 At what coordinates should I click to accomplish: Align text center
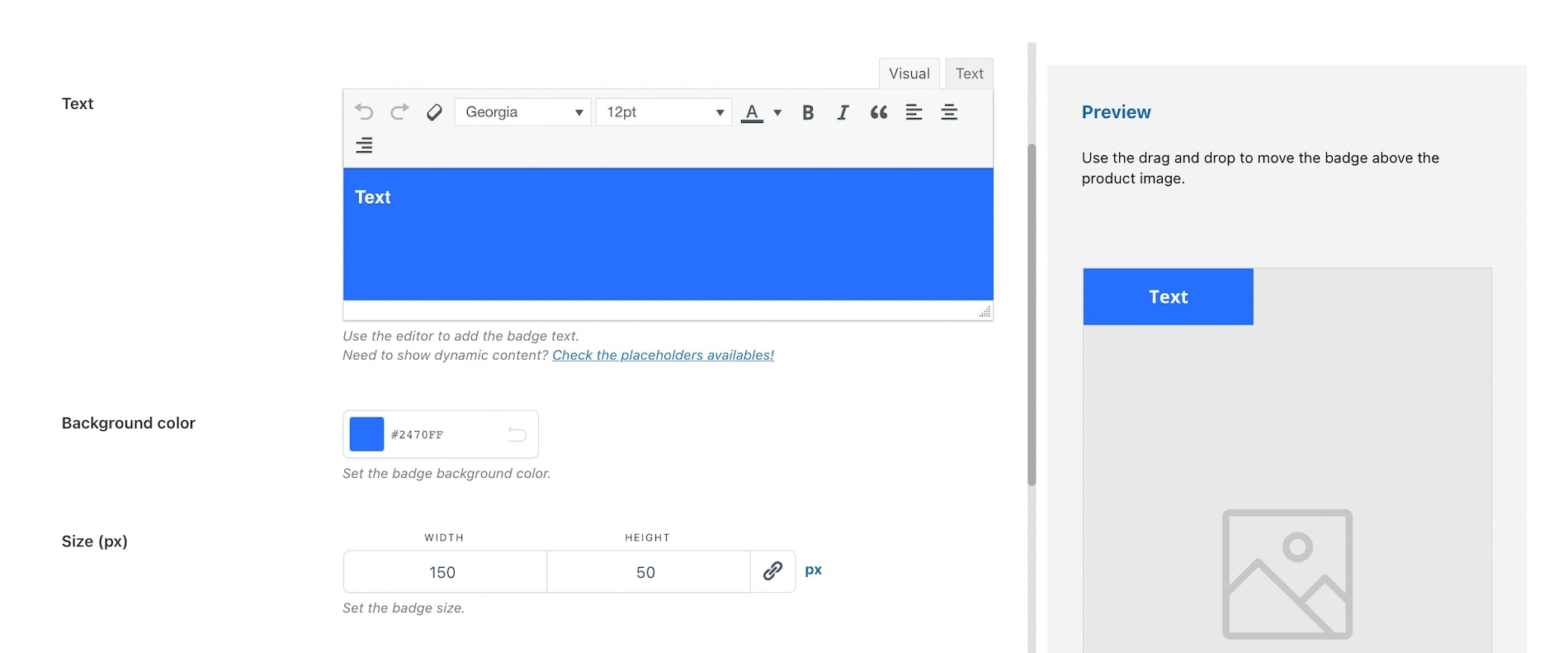[x=949, y=112]
